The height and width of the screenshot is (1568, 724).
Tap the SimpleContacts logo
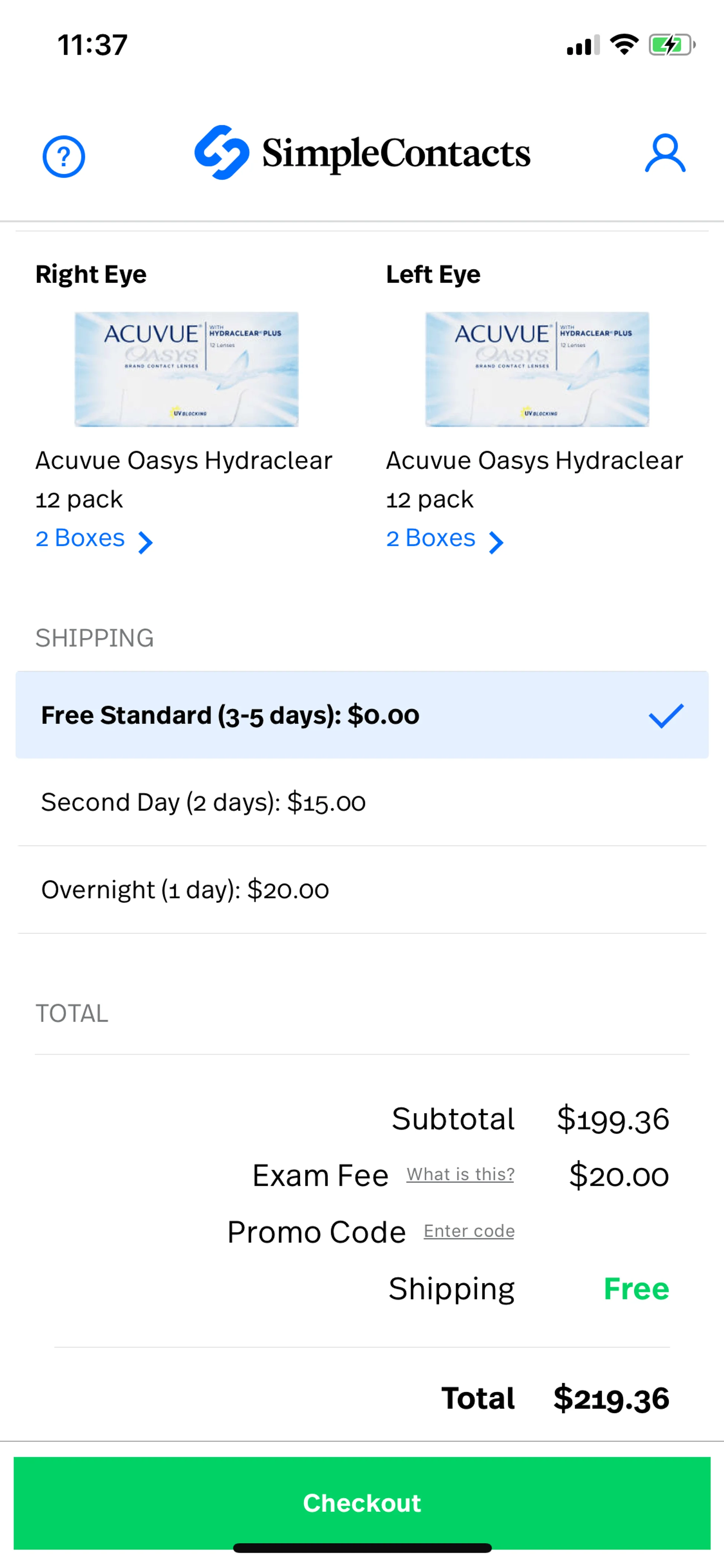click(363, 153)
